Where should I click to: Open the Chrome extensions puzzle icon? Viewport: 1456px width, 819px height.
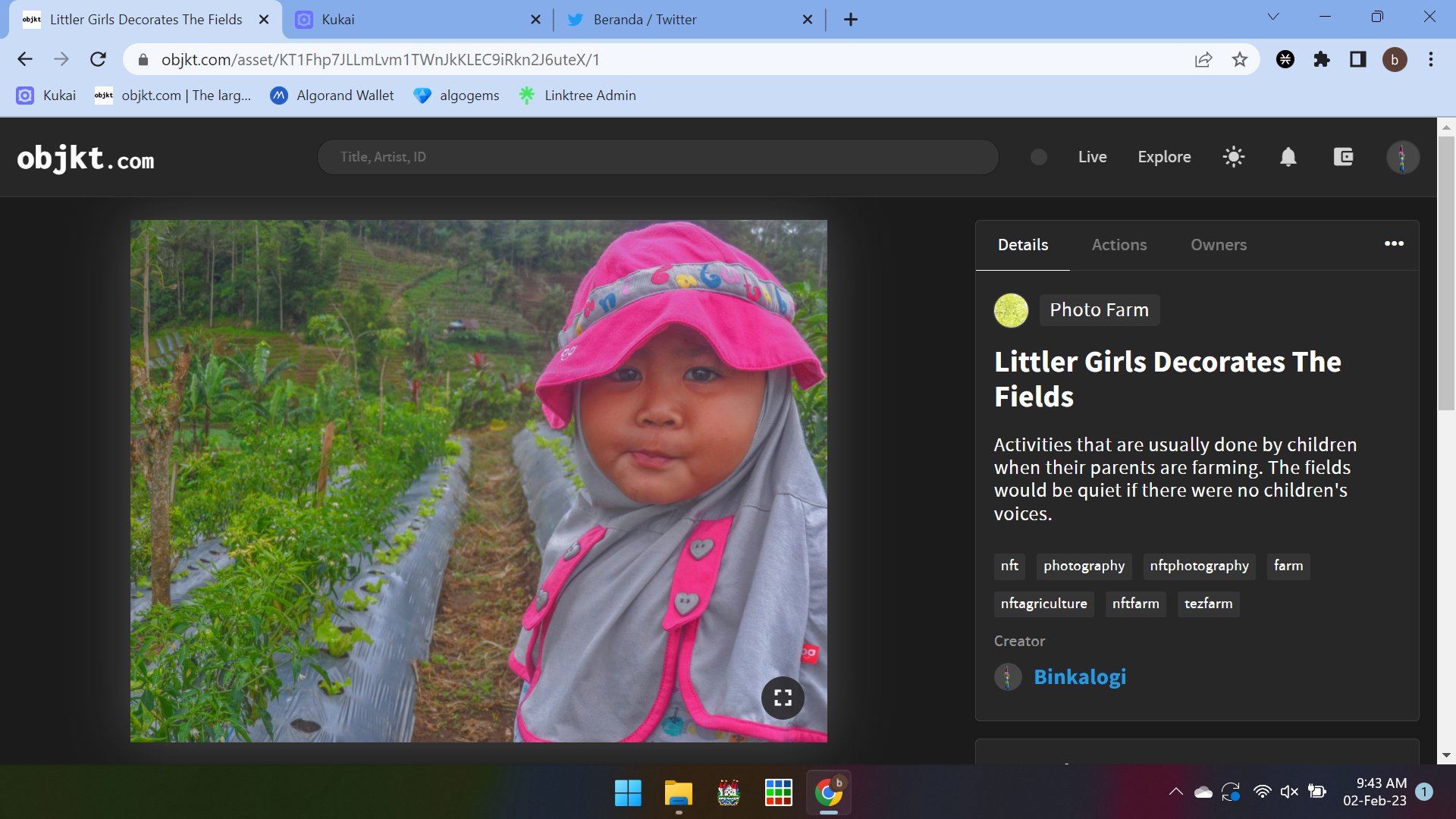coord(1322,60)
